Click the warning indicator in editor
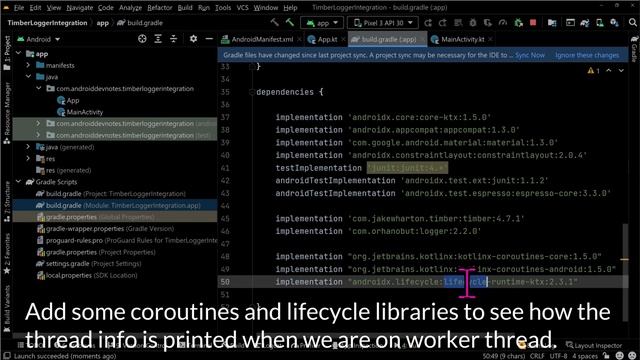640x360 pixels. click(593, 71)
